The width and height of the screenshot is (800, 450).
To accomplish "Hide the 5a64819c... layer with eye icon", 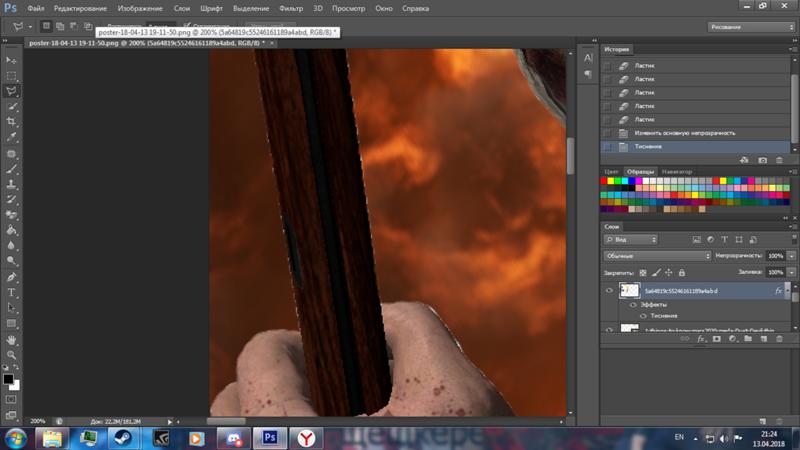I will coord(609,291).
